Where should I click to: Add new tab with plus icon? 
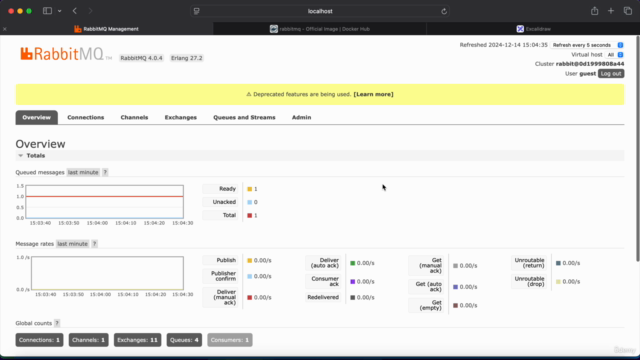coord(611,11)
